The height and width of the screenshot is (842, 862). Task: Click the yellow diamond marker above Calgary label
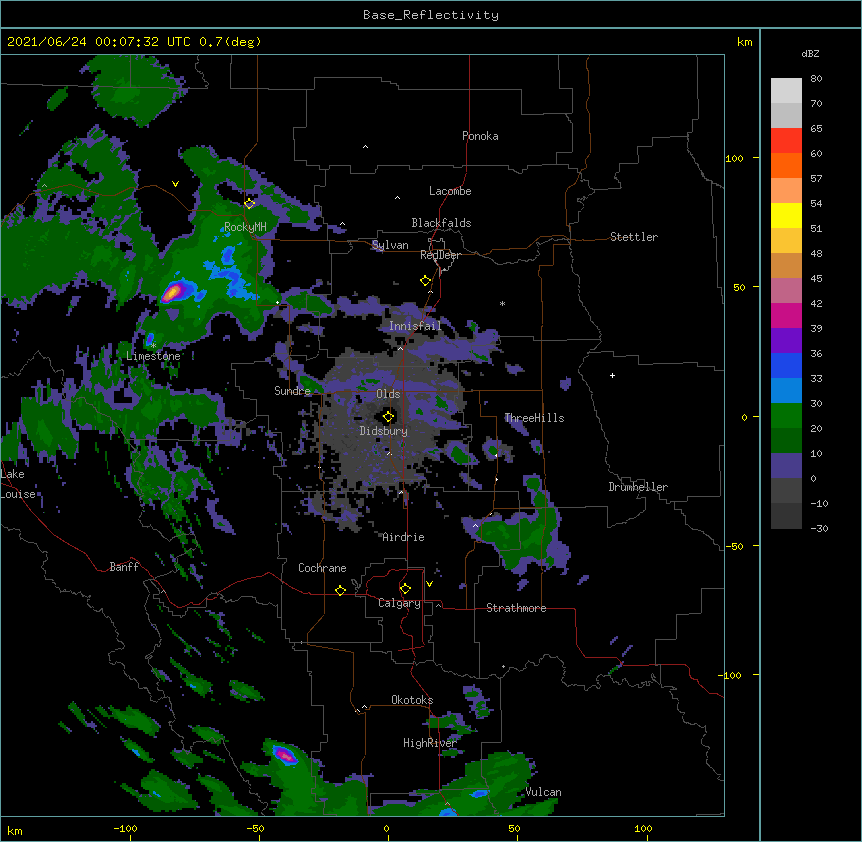405,589
